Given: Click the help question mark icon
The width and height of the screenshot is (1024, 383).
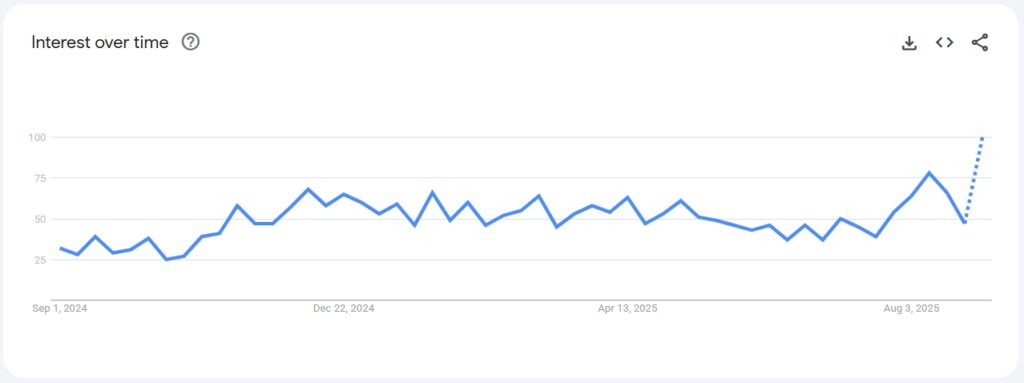Looking at the screenshot, I should click(191, 42).
